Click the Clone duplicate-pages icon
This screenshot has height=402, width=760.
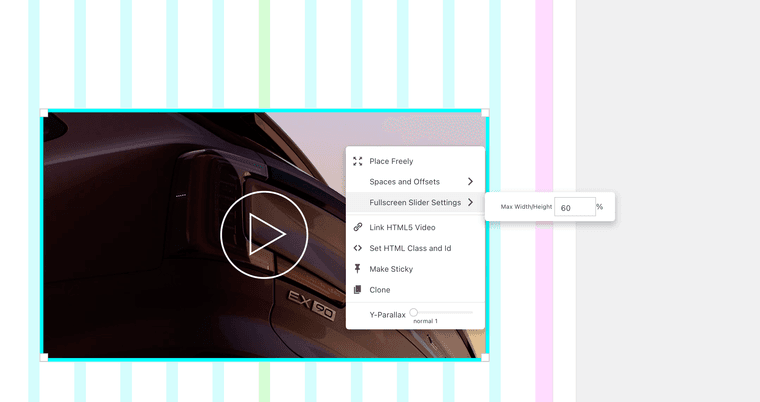tap(358, 290)
